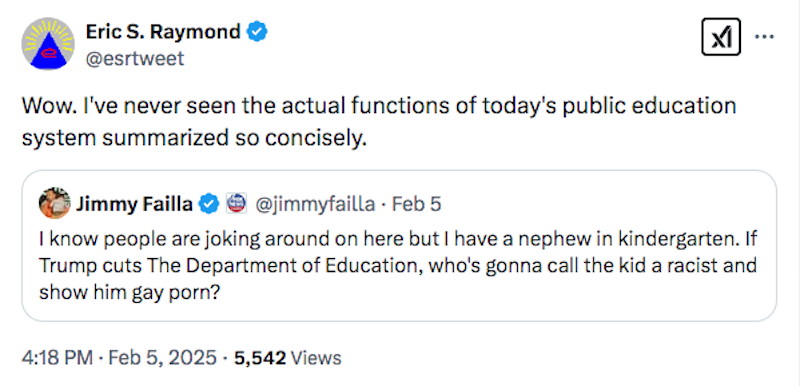
Task: Click Eric S. Raymond's pyramid profile avatar
Action: 48,44
